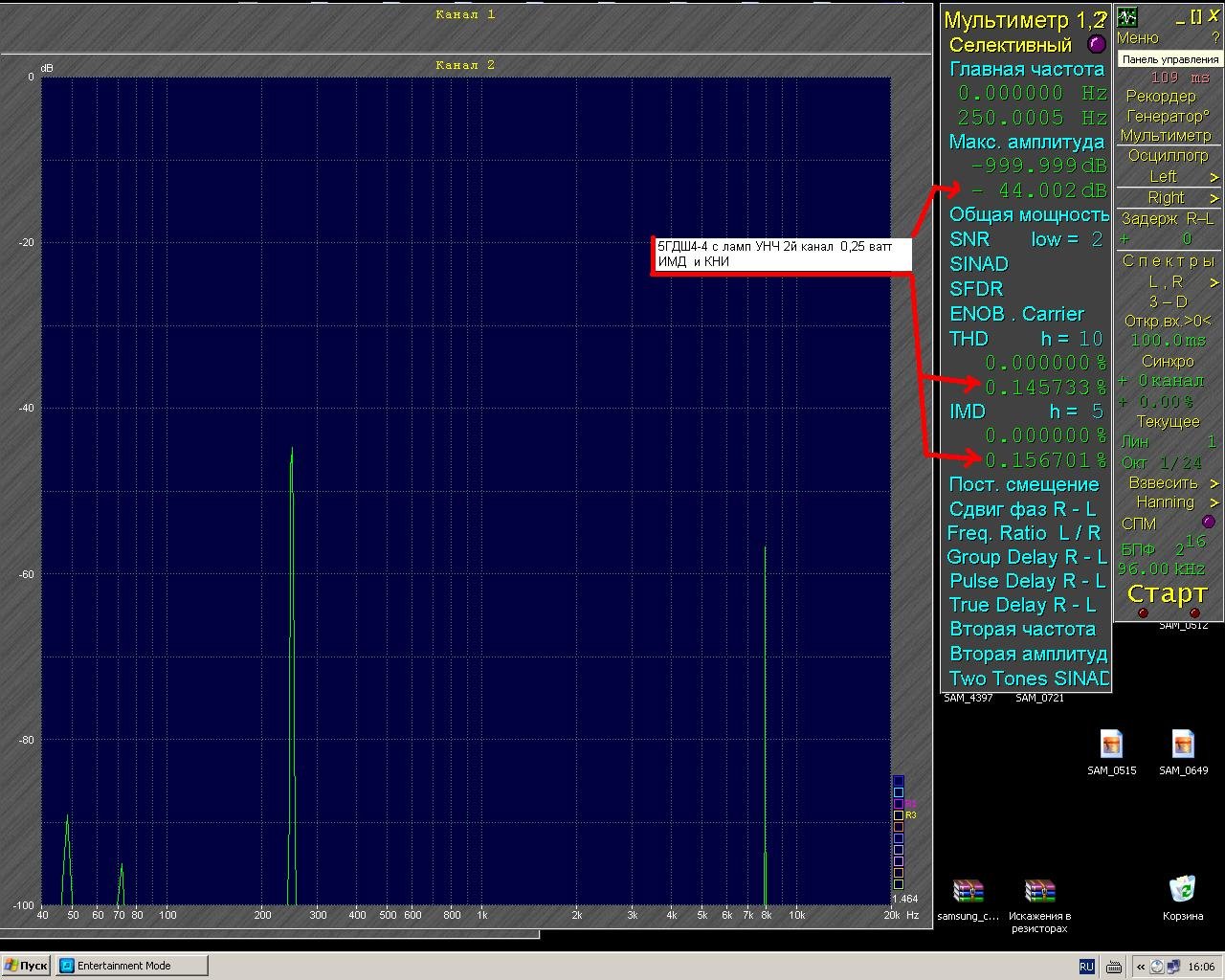1225x980 pixels.
Task: Expand the Взвесить weighting options
Action: point(1214,483)
